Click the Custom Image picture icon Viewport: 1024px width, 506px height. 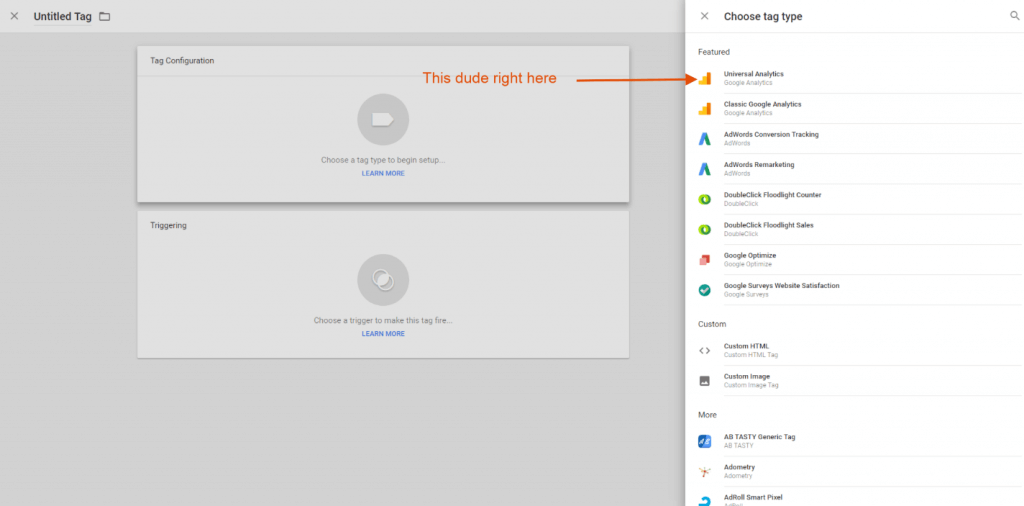point(705,381)
